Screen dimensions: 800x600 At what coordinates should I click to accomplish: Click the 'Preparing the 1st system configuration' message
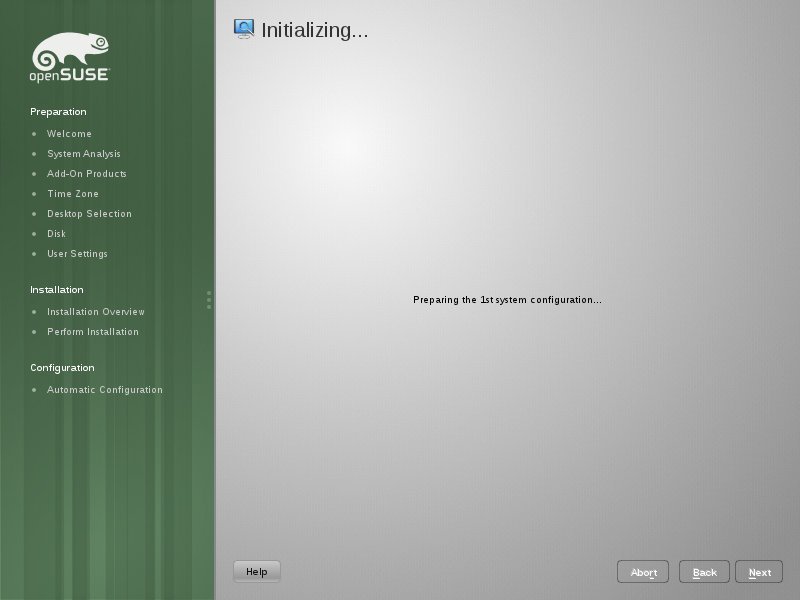pos(507,299)
